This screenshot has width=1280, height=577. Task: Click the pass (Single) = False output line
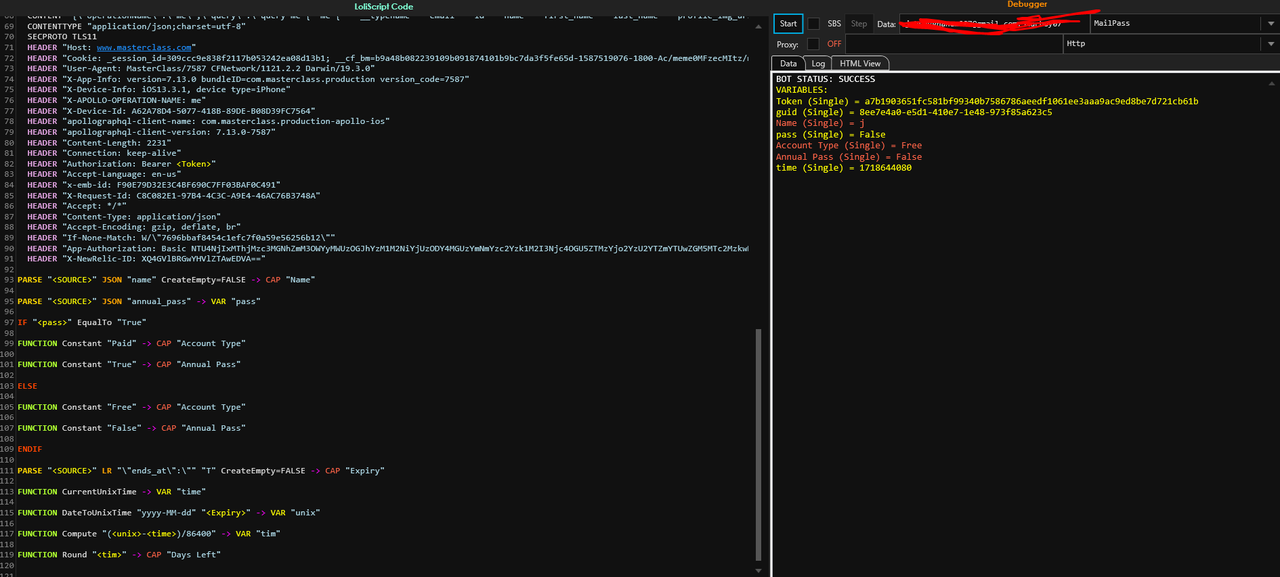click(x=831, y=134)
